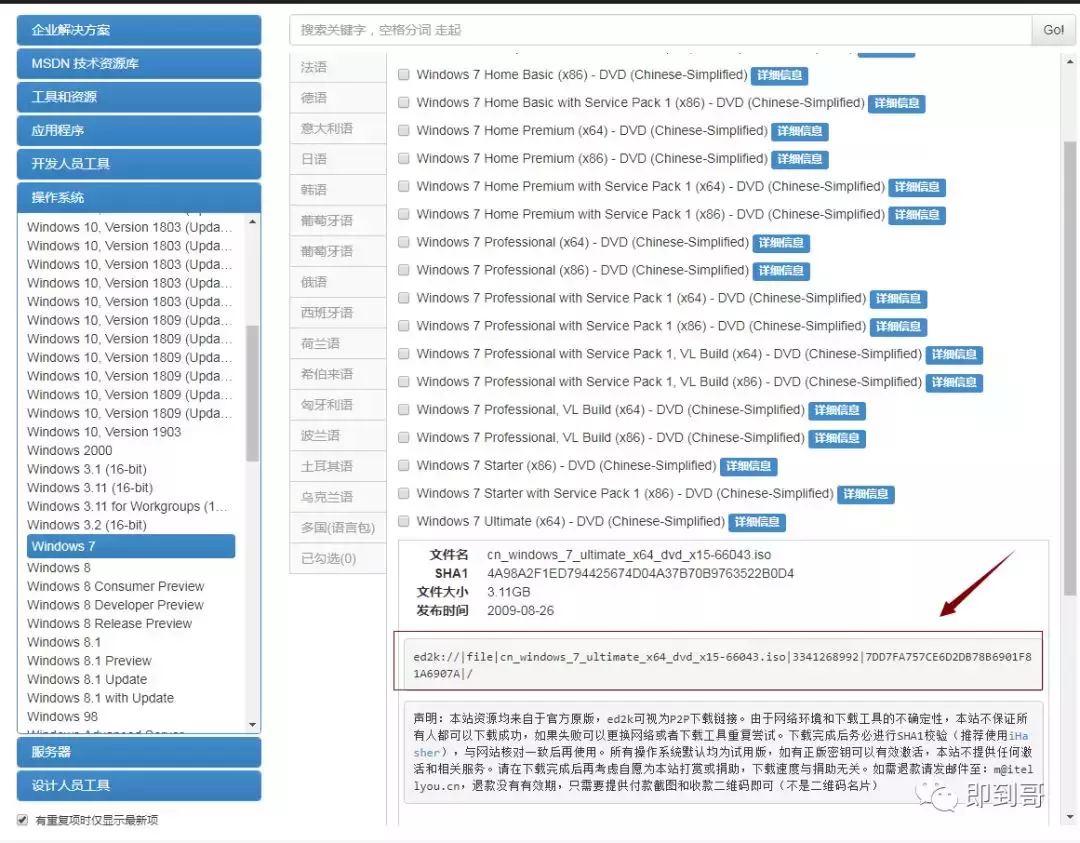
Task: Select Windows 8 Release Preview entry
Action: pos(110,623)
